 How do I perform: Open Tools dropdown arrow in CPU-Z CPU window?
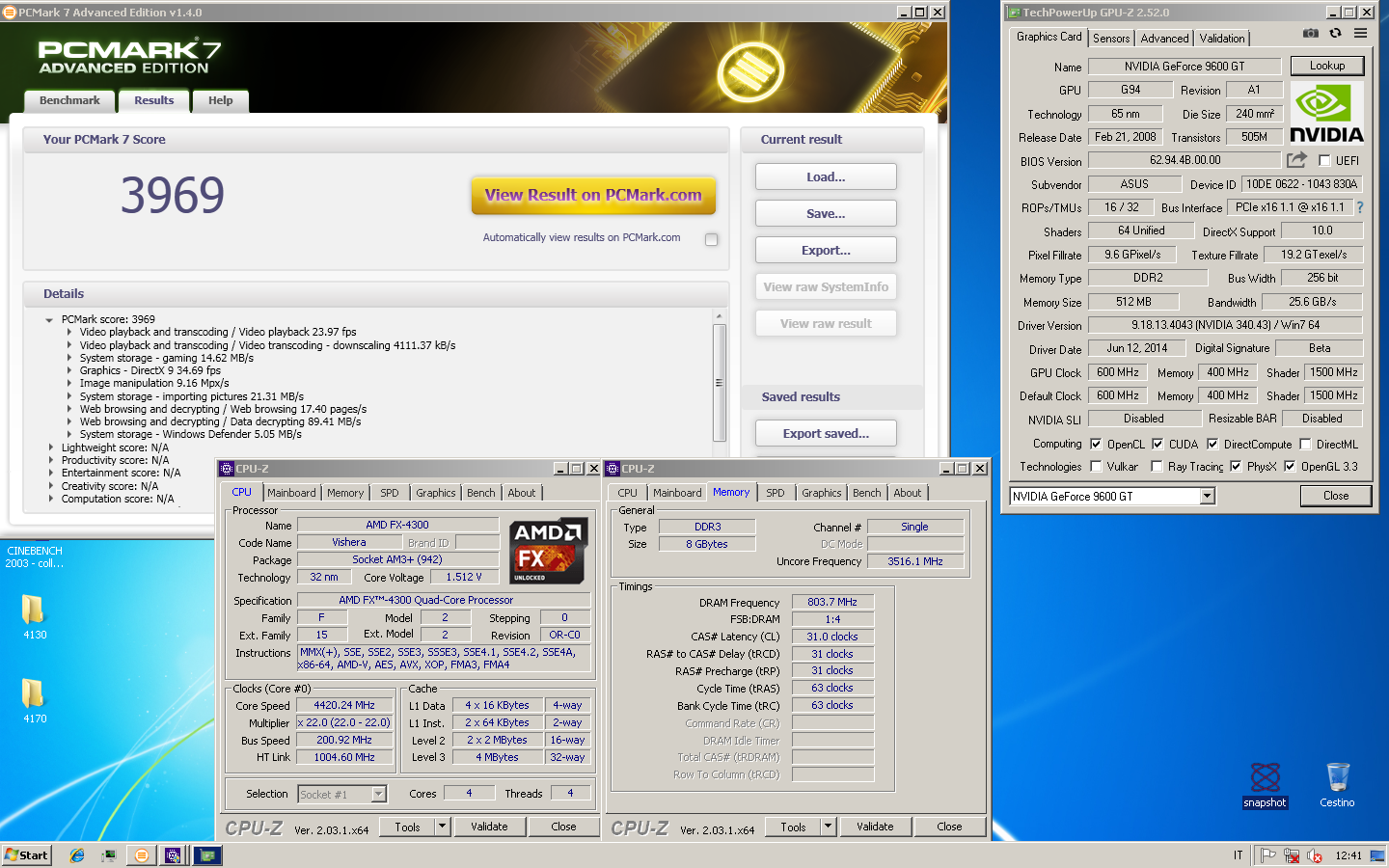click(x=442, y=827)
